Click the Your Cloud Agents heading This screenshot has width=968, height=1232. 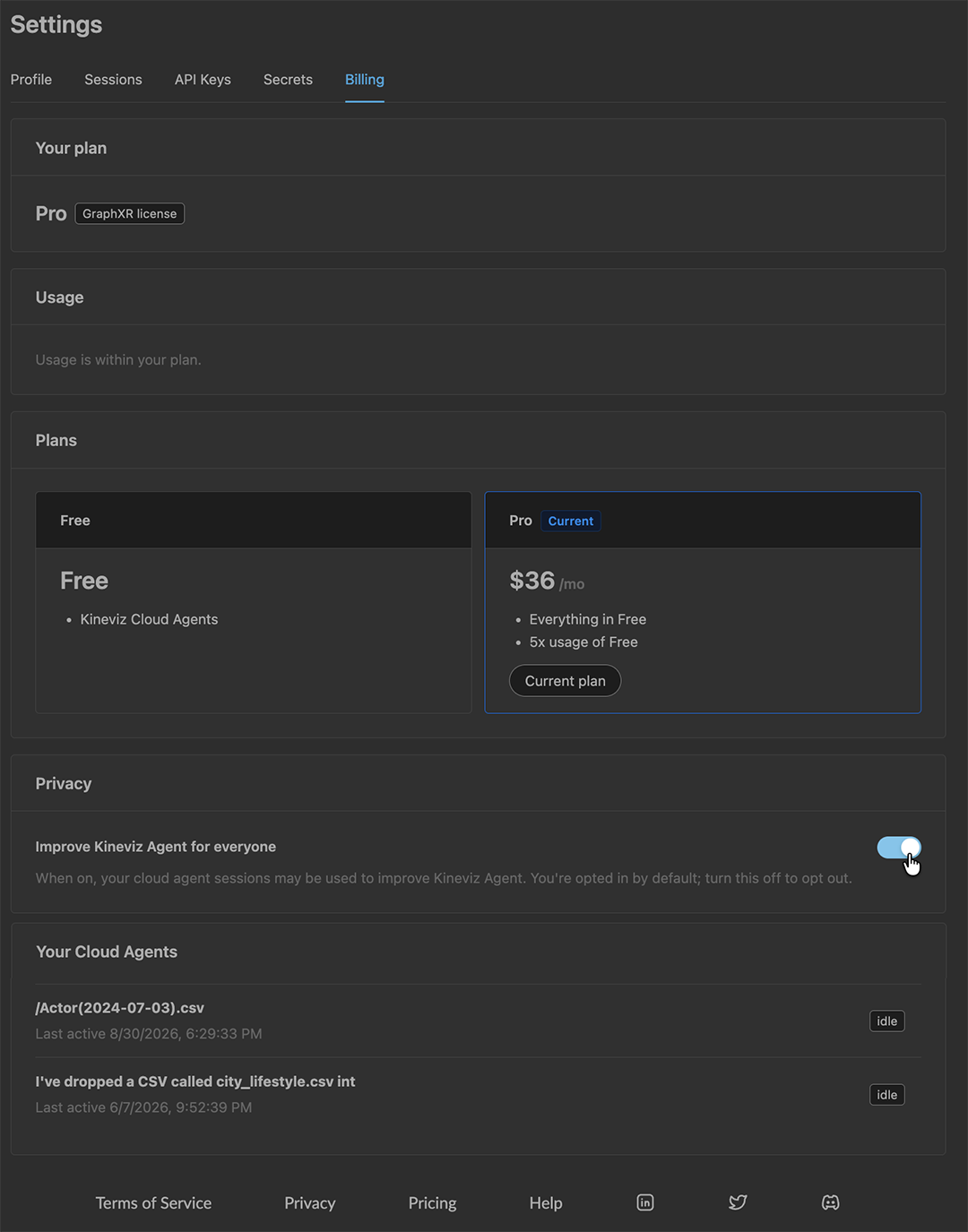pyautogui.click(x=107, y=952)
